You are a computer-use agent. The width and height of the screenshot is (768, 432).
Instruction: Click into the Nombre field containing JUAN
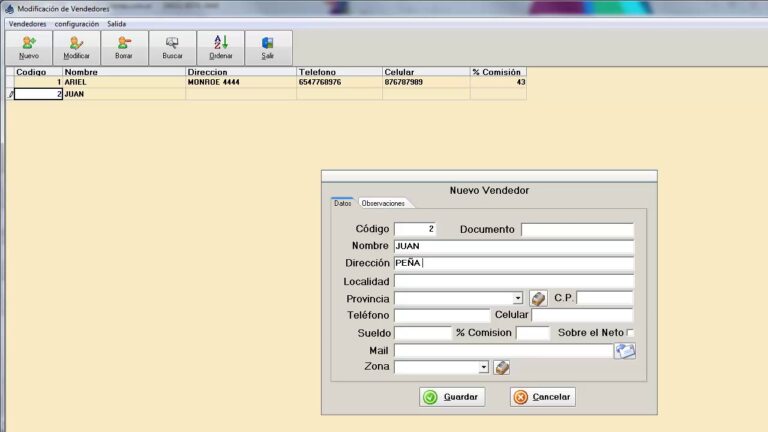pos(514,246)
